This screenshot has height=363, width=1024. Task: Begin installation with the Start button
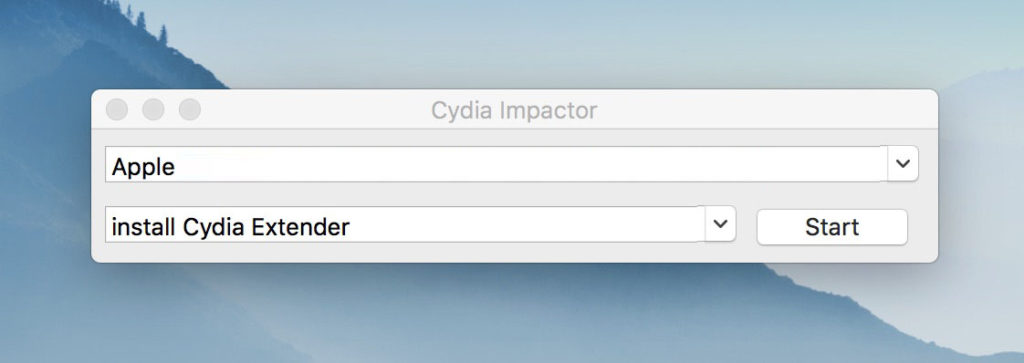click(x=832, y=227)
